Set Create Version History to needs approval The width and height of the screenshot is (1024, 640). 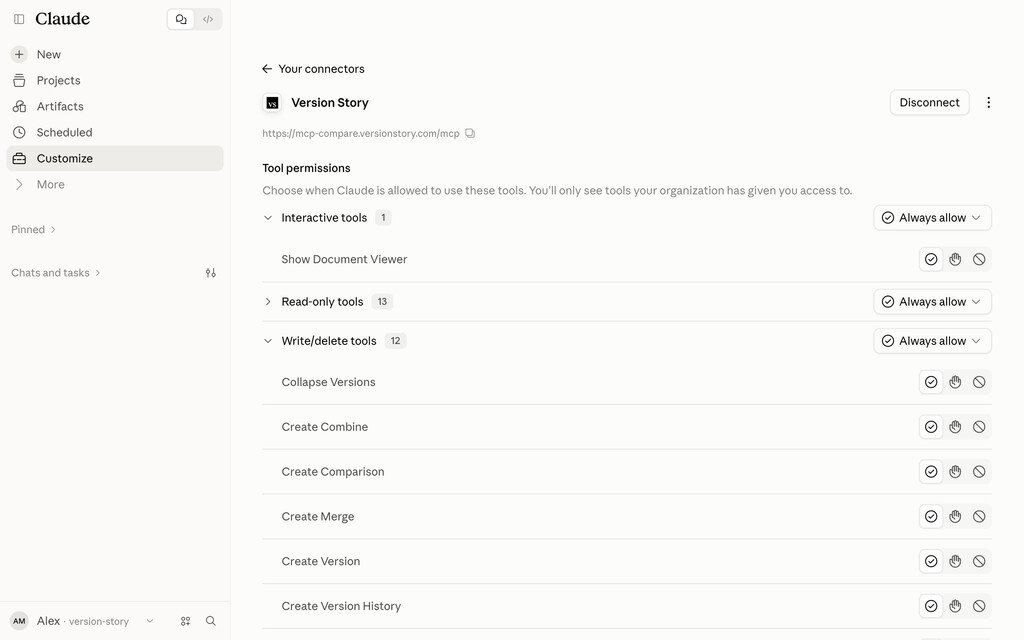(x=955, y=606)
